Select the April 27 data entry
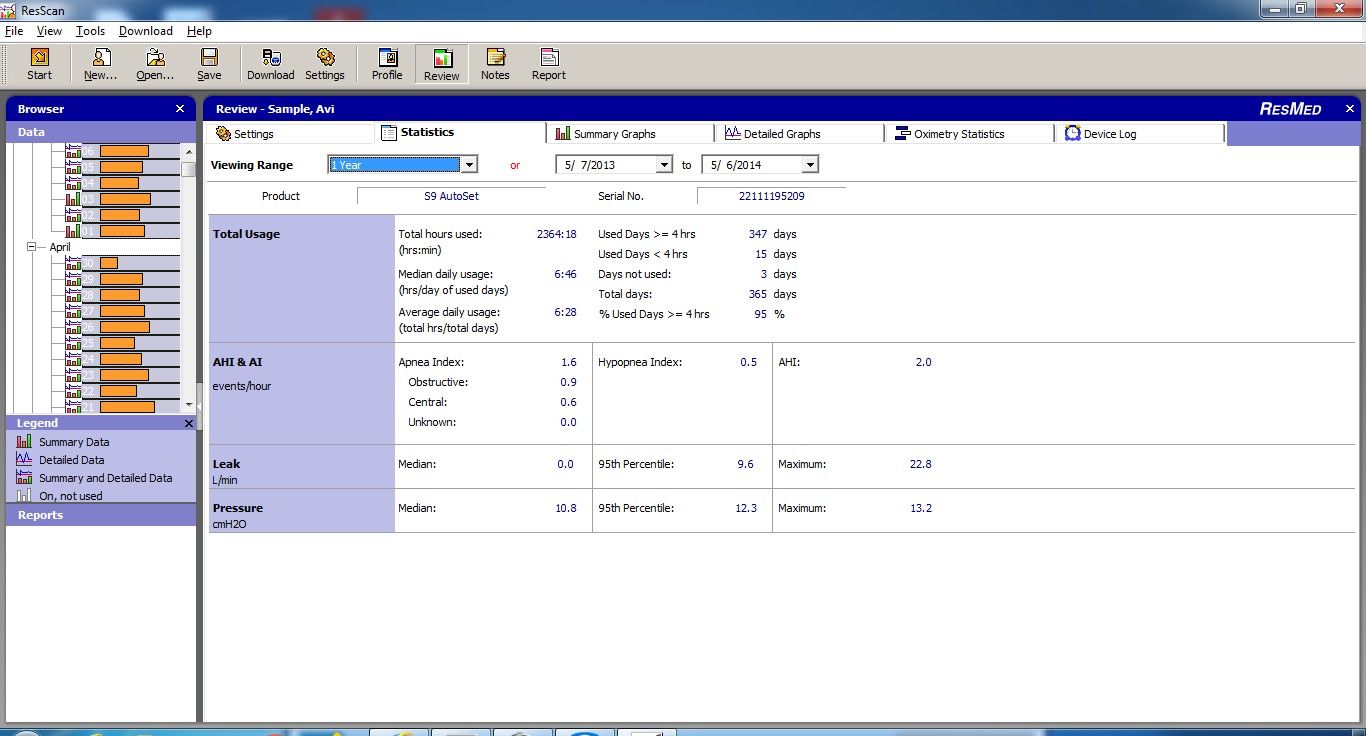Viewport: 1366px width, 736px height. 122,311
